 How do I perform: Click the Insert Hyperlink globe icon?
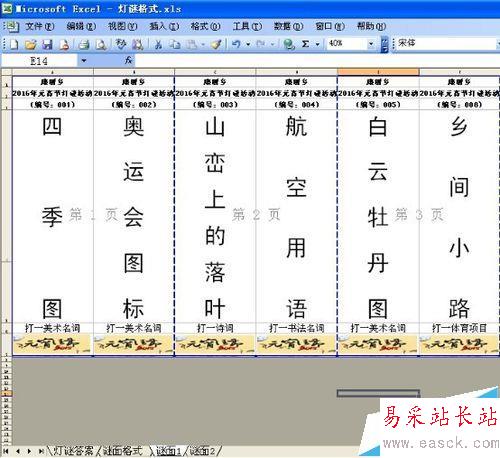[x=288, y=44]
